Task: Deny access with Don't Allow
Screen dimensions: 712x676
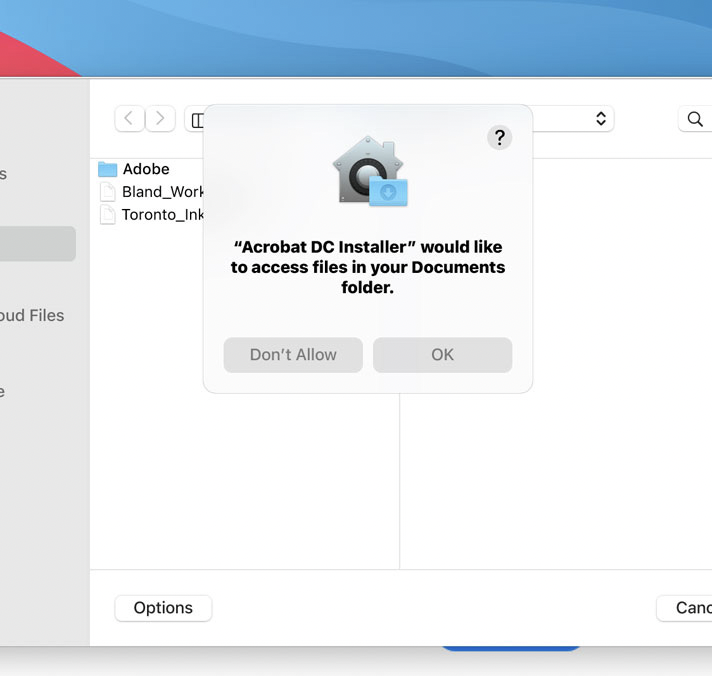Action: tap(293, 355)
